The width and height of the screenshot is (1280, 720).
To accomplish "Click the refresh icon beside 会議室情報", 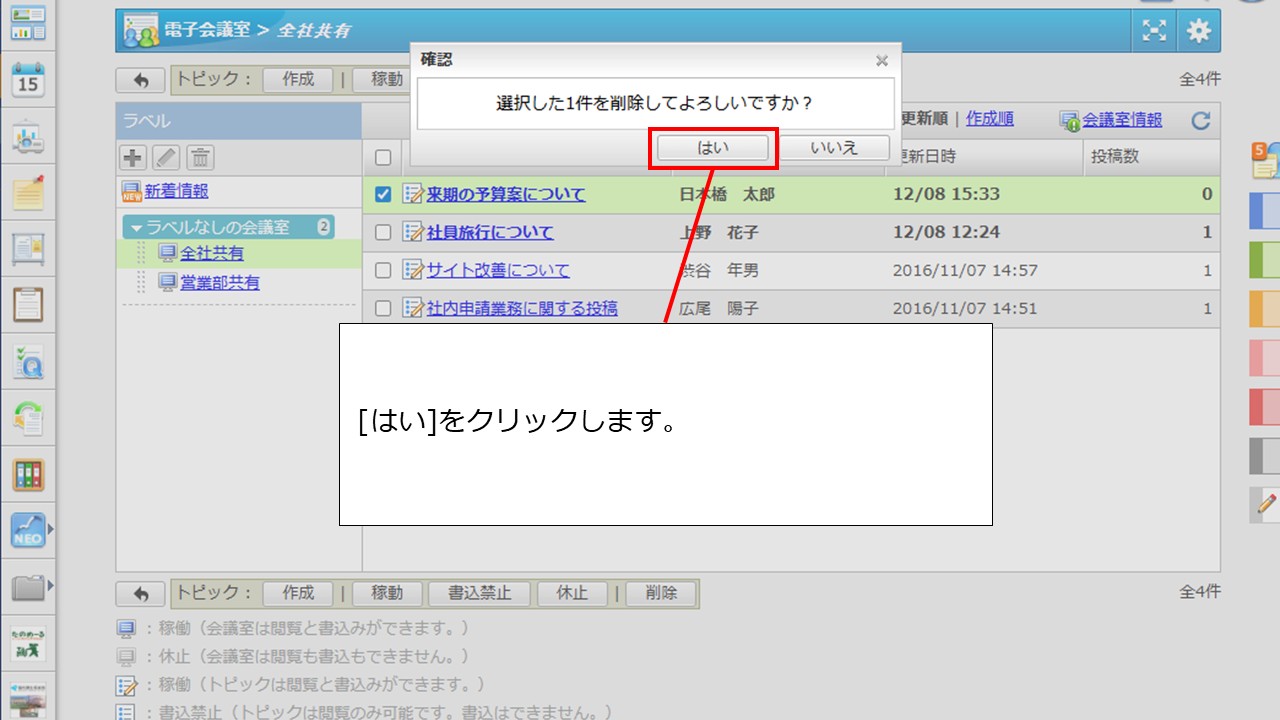I will pos(1201,121).
